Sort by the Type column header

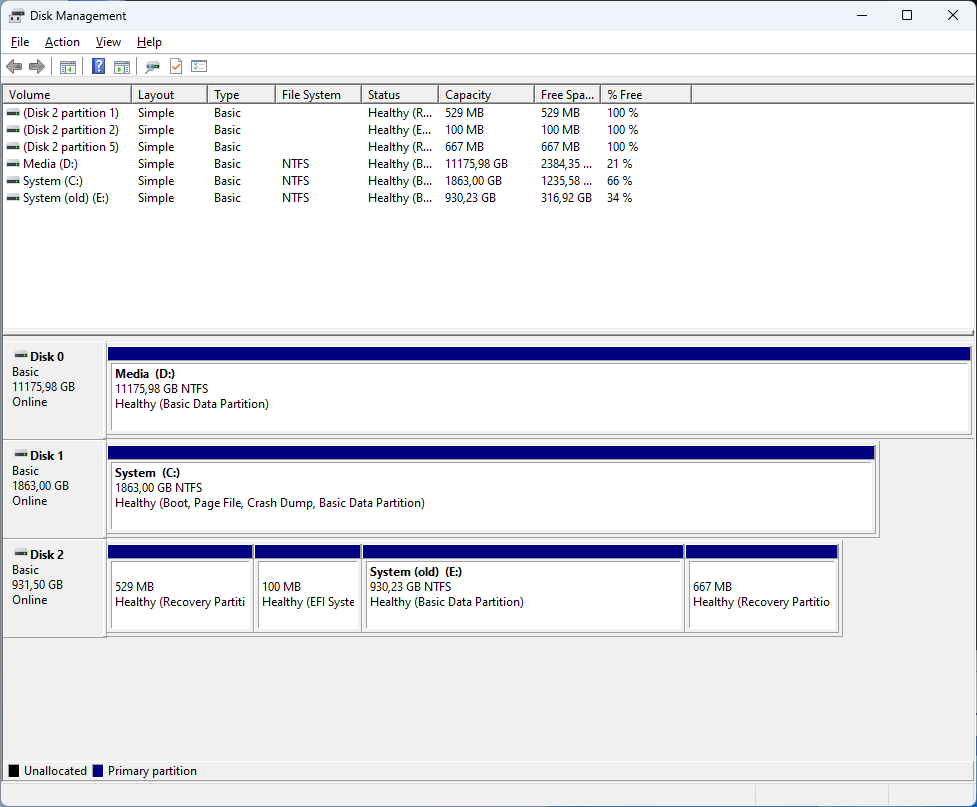(241, 95)
